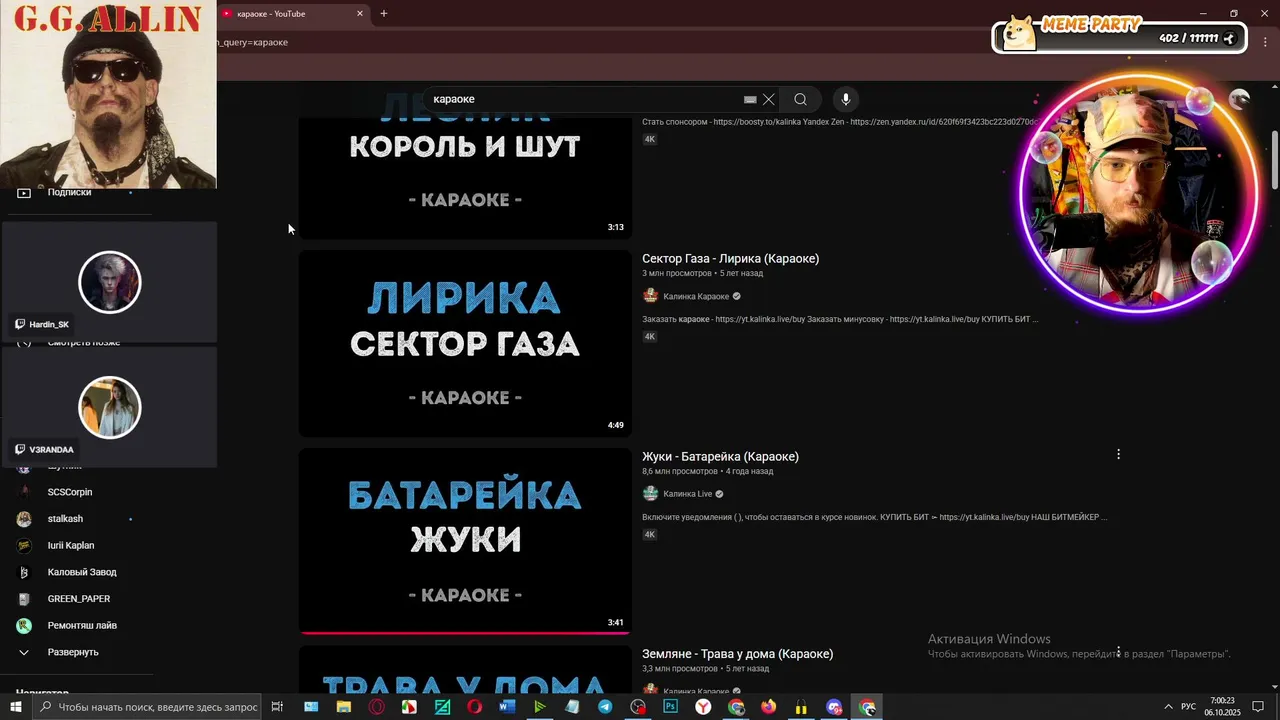
Task: Close the караоке - YouTube tab
Action: [x=360, y=13]
